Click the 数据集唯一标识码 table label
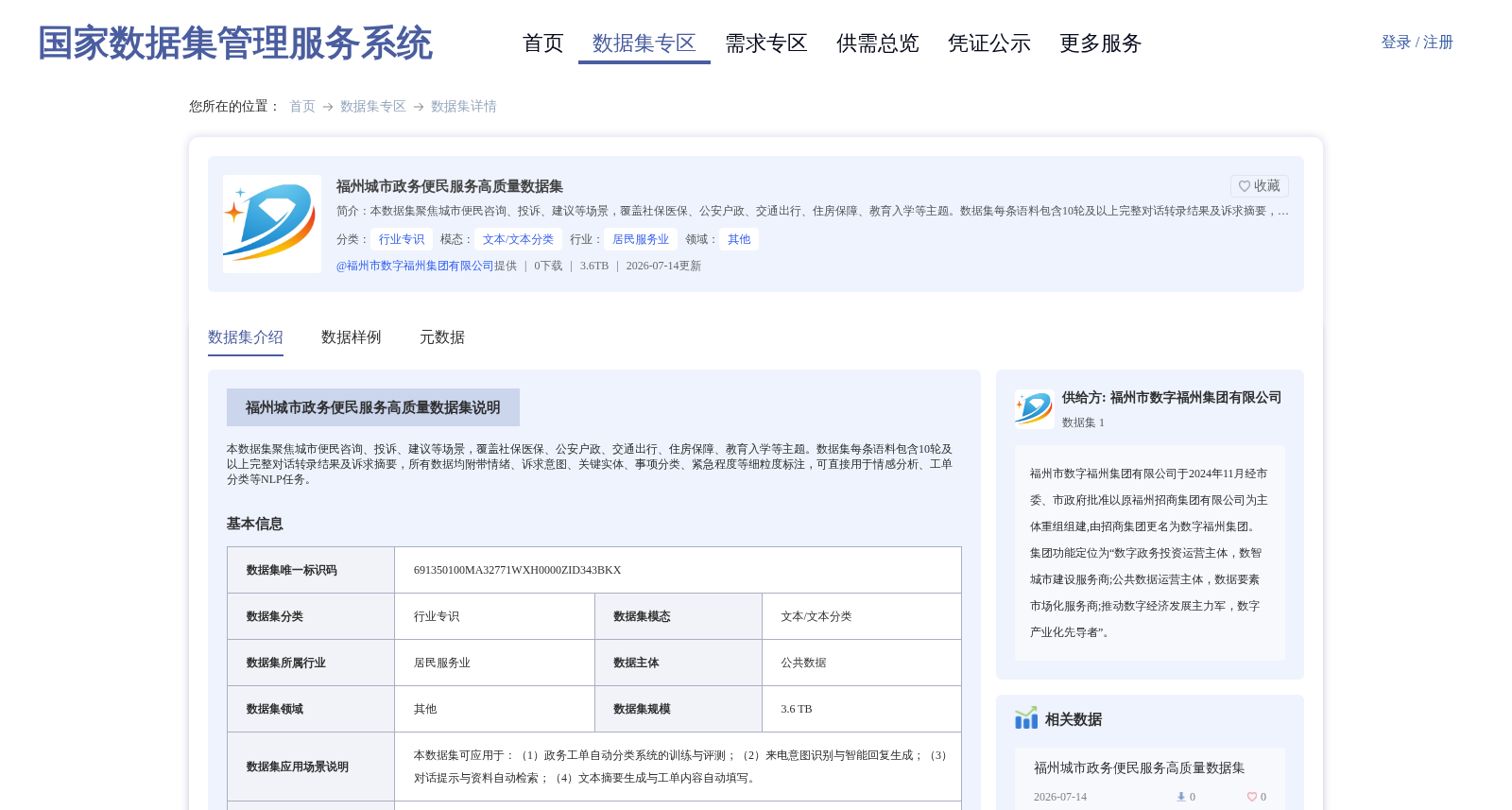 (x=292, y=570)
